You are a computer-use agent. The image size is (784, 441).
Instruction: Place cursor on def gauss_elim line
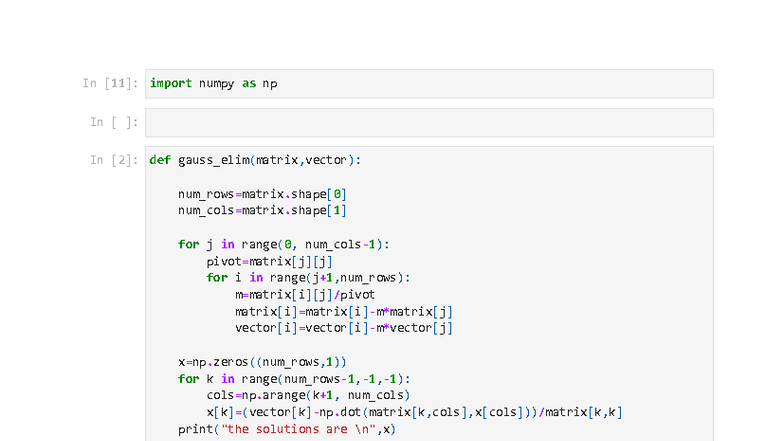[255, 160]
